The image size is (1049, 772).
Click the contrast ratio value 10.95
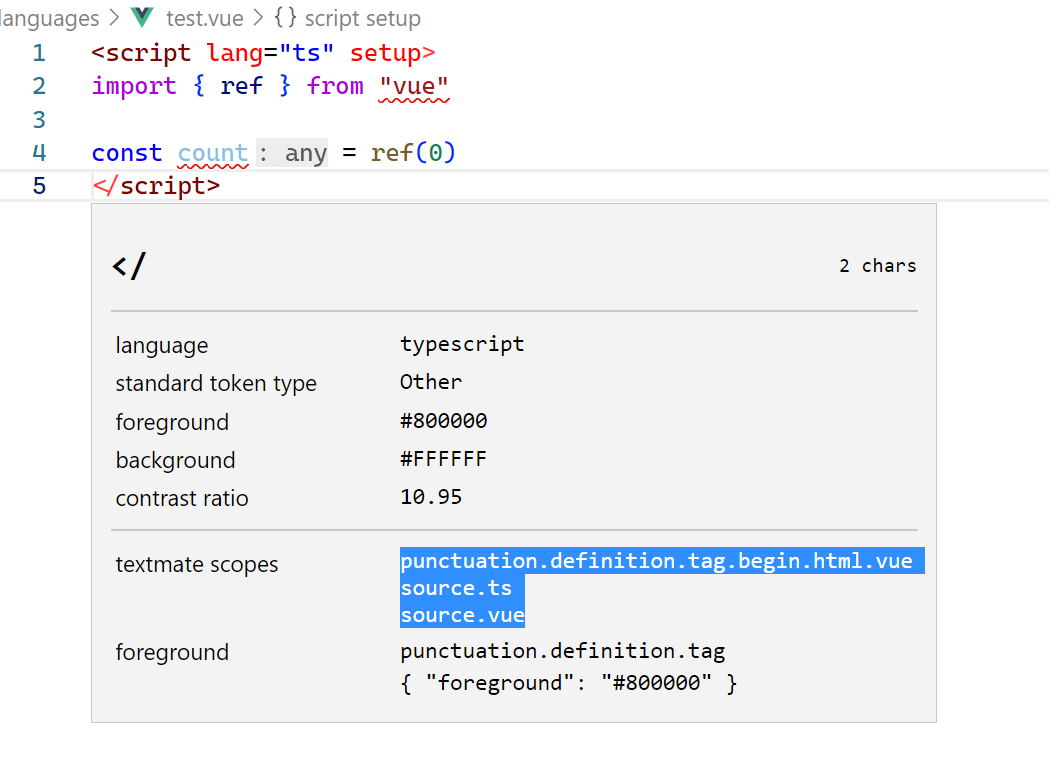[430, 498]
